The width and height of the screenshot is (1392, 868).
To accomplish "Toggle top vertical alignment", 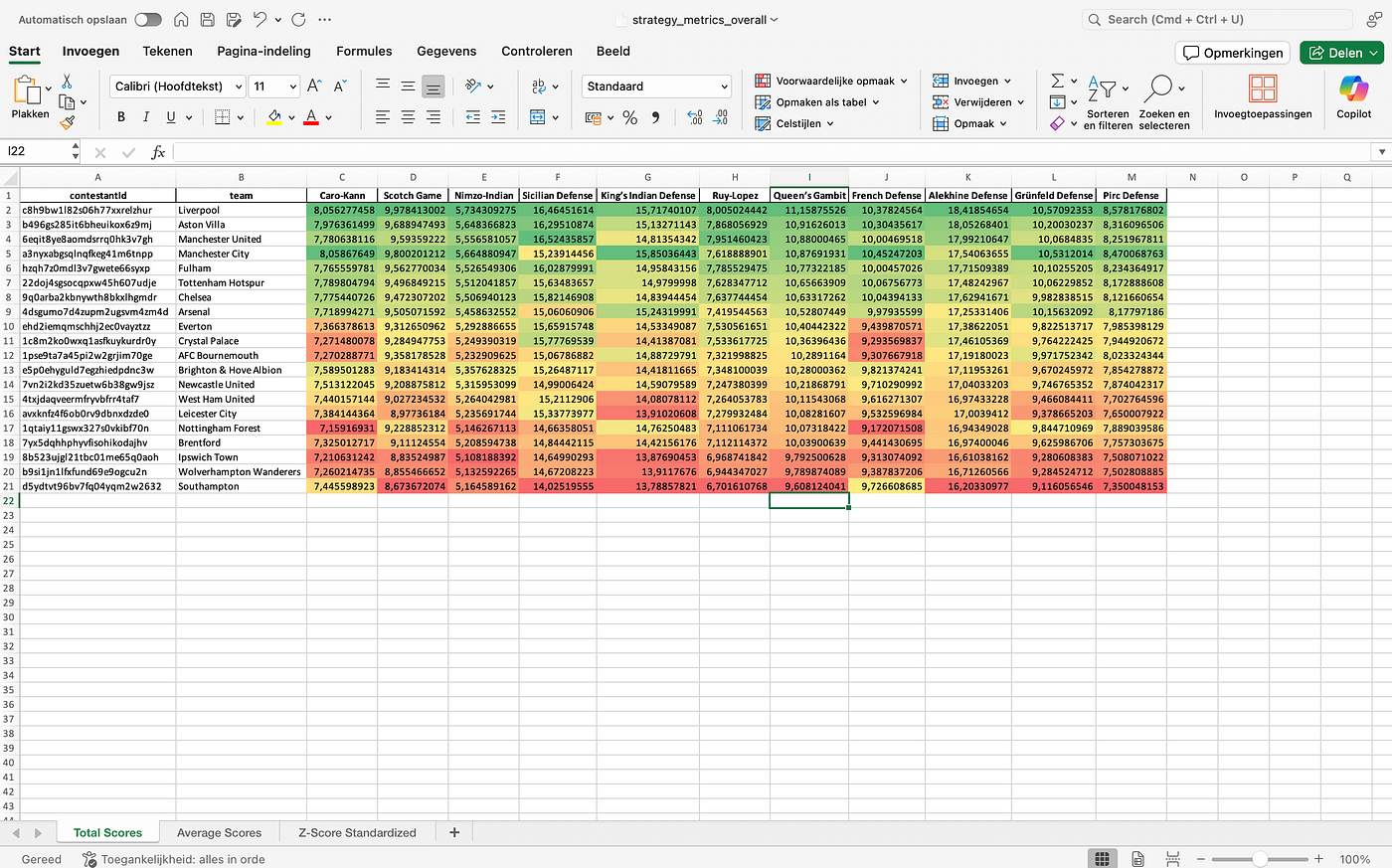I will (383, 87).
